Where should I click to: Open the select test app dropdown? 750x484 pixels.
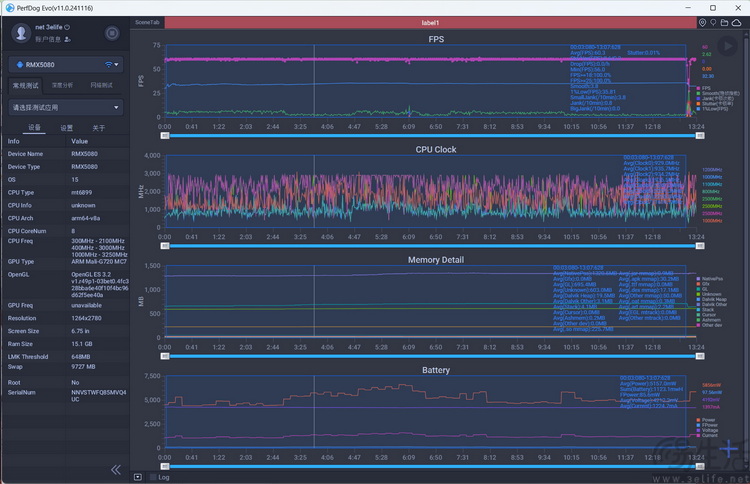click(x=66, y=108)
